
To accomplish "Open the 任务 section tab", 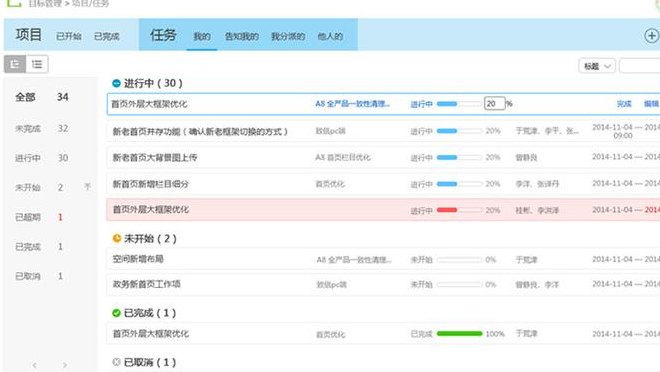I will 163,35.
